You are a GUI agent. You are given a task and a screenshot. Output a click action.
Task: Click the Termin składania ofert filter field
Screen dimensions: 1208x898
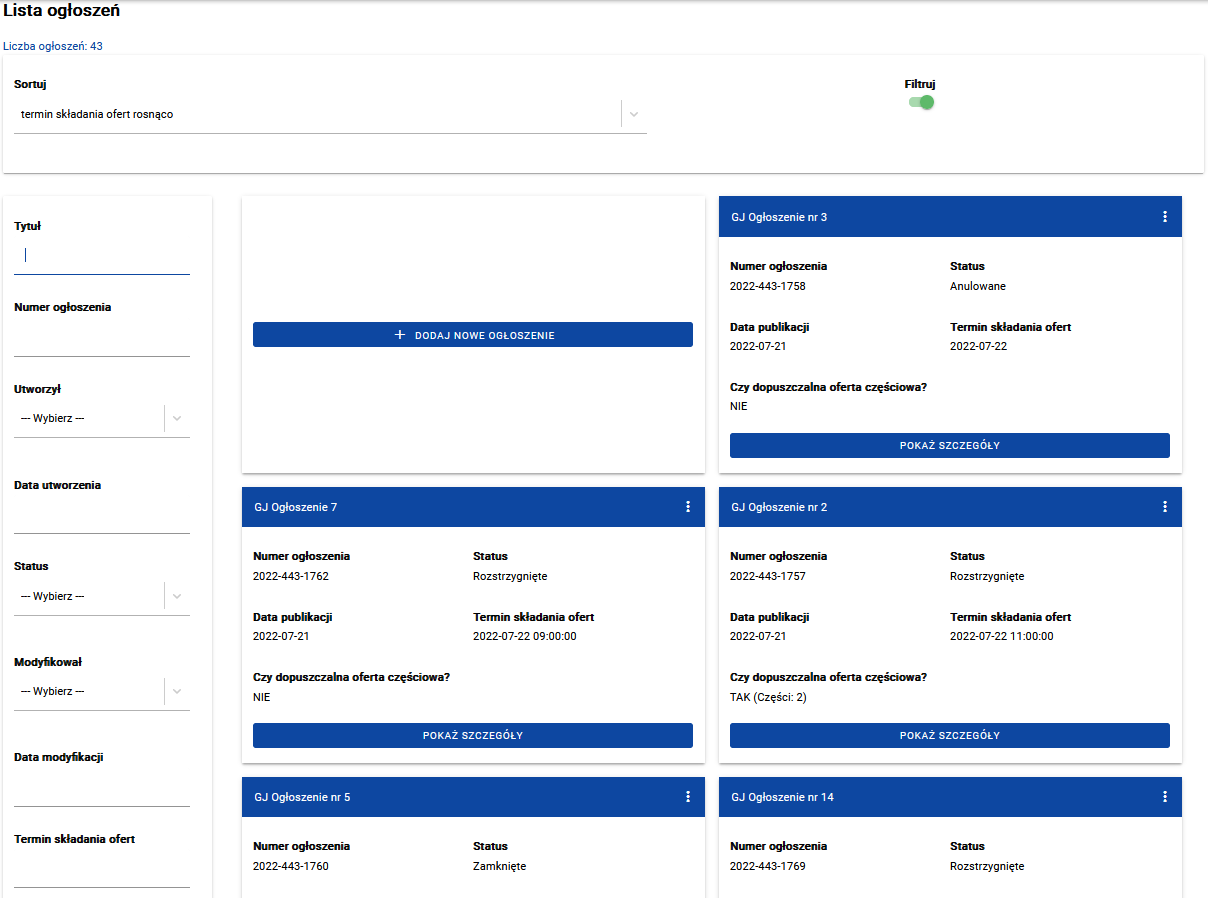point(102,871)
